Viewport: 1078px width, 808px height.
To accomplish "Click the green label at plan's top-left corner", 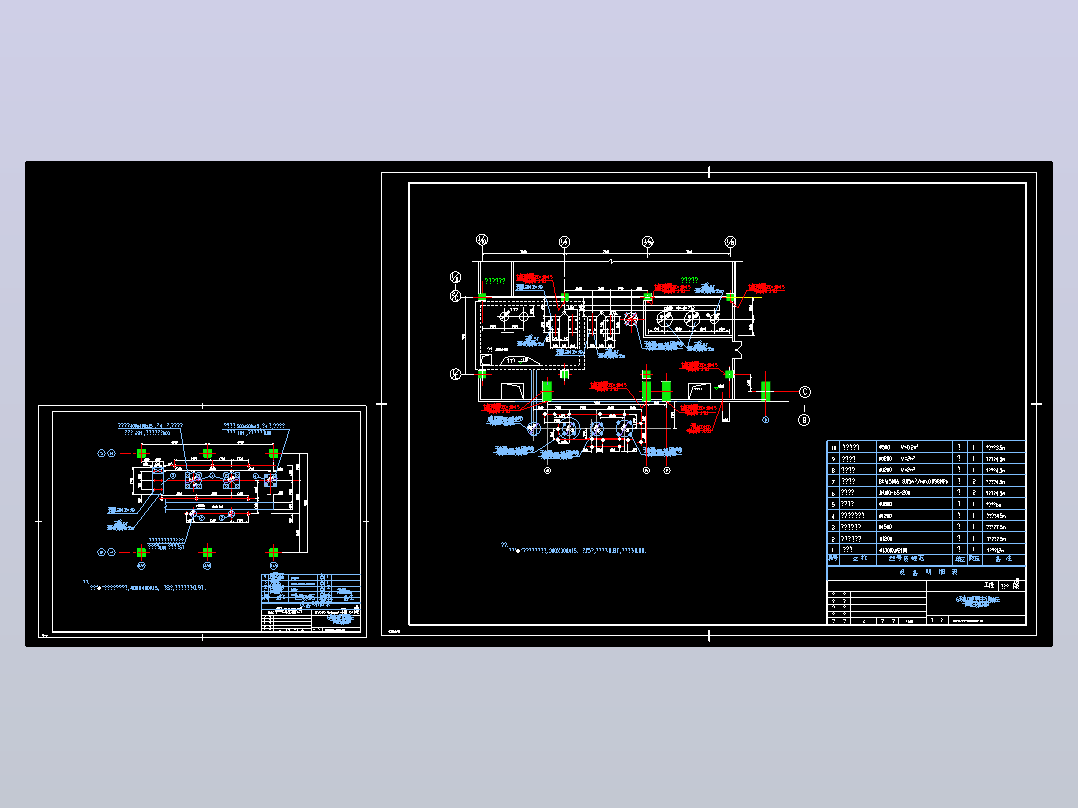I will click(x=495, y=281).
